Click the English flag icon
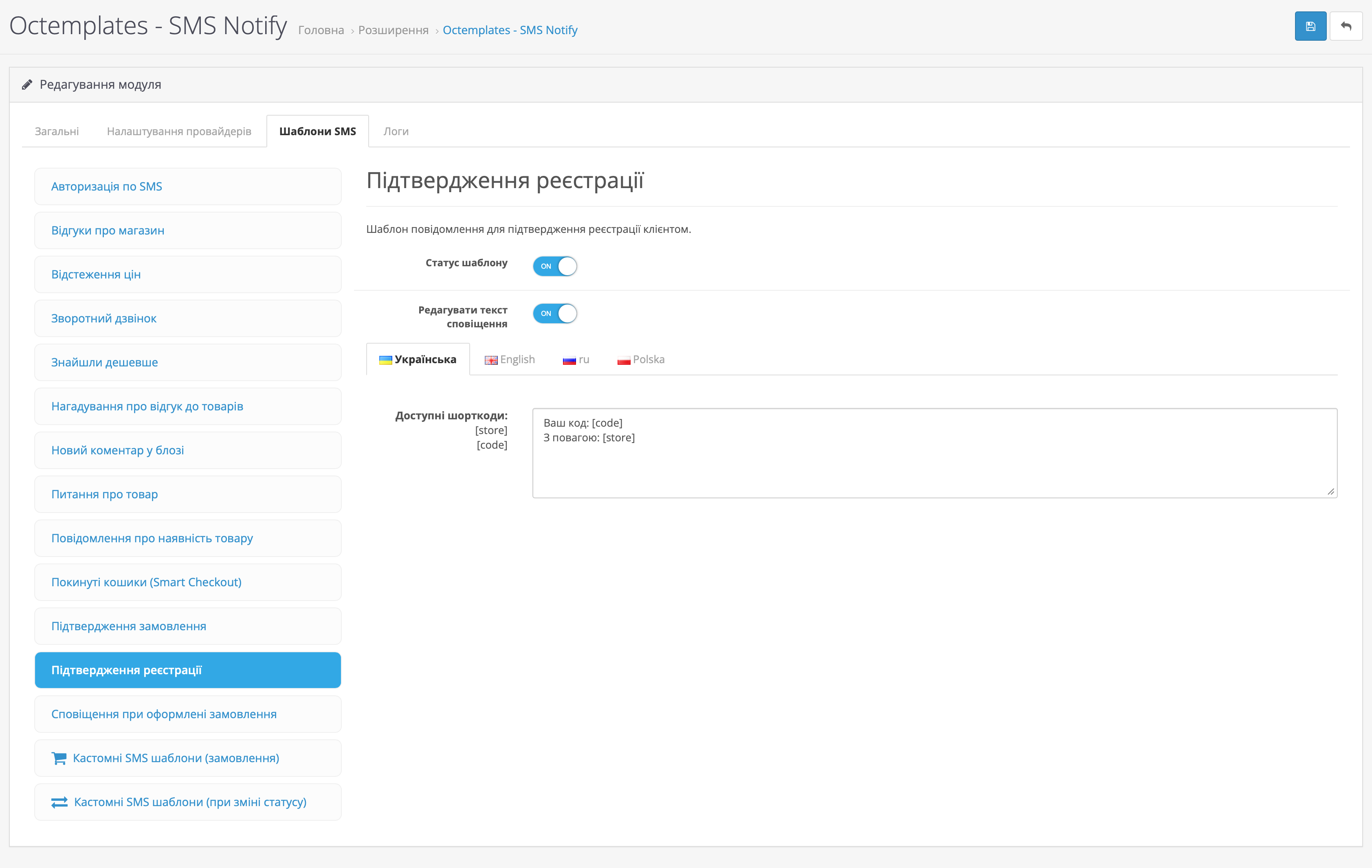1372x868 pixels. 490,360
